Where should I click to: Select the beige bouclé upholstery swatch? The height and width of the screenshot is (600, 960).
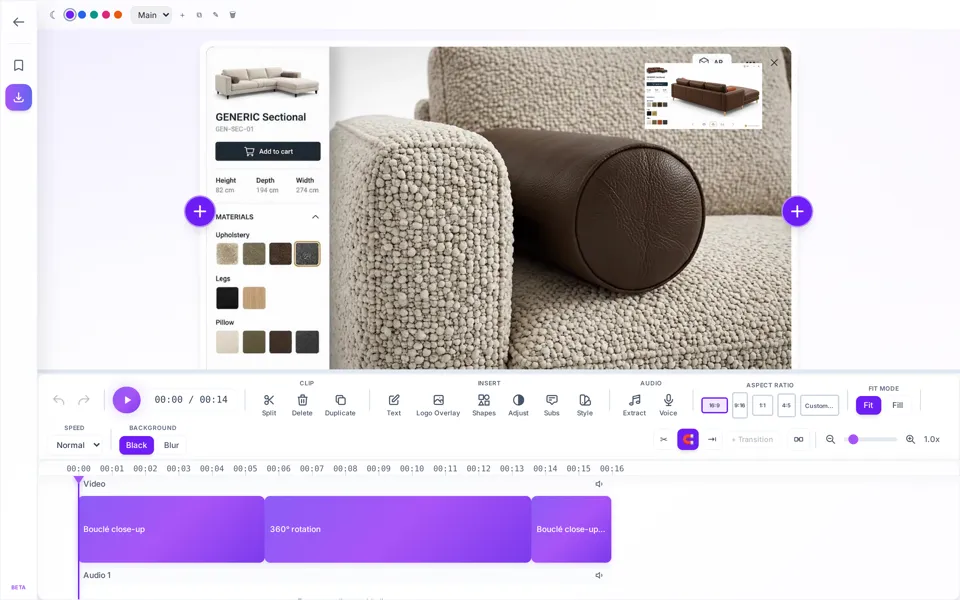(x=227, y=253)
